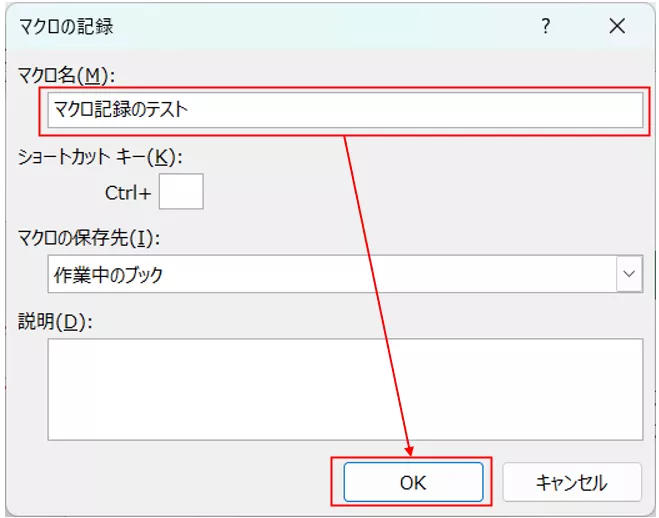Click the マクロの保存先(I) label
Viewport: 659px width, 518px height.
pos(89,238)
